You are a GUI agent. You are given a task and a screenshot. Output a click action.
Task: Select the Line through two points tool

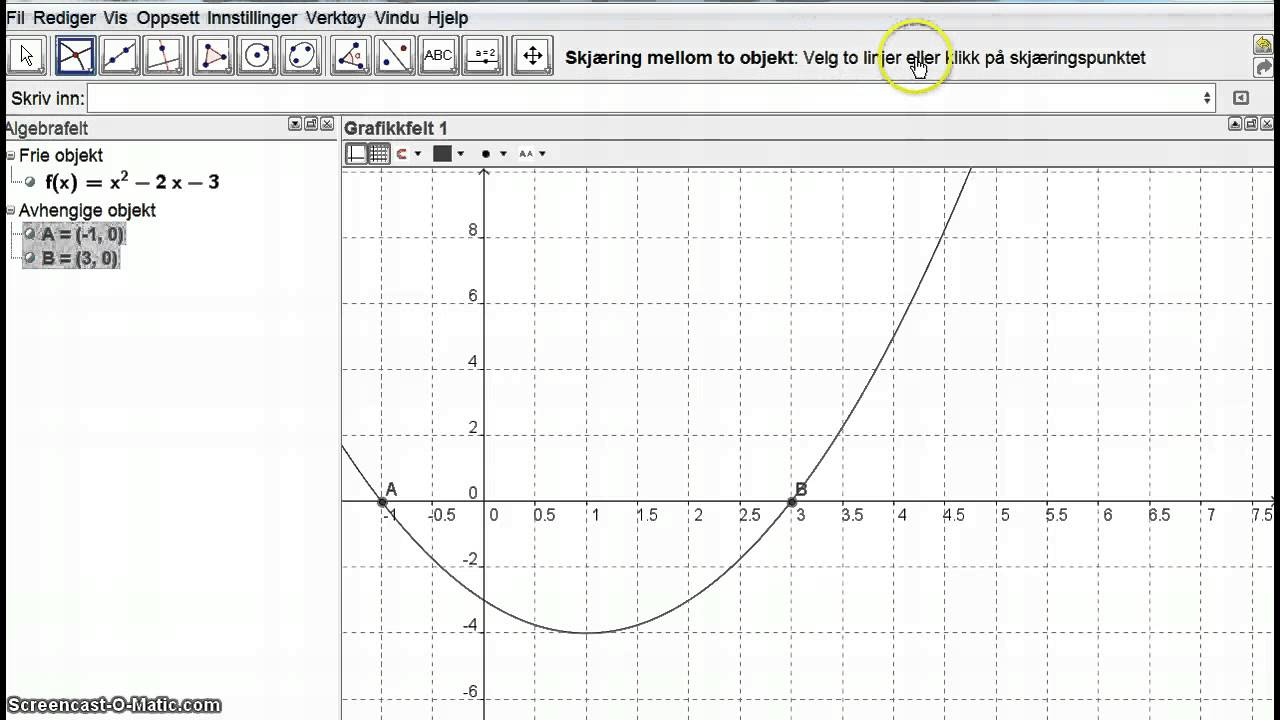(x=119, y=56)
